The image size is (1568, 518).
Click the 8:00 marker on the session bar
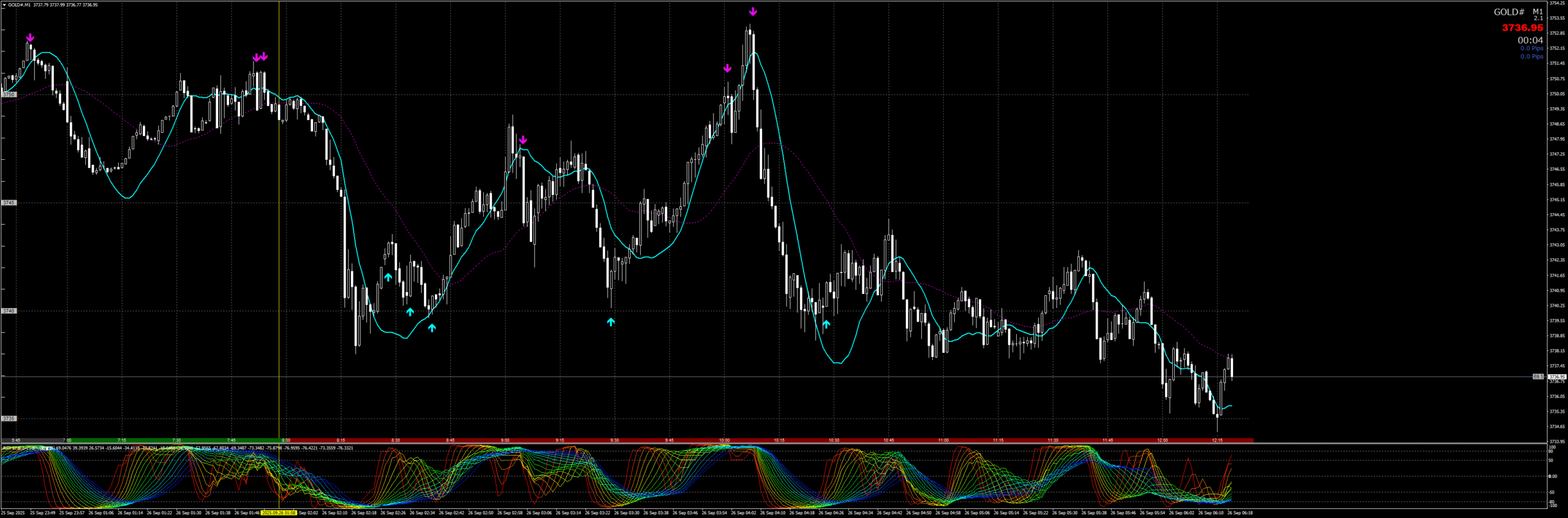click(286, 440)
